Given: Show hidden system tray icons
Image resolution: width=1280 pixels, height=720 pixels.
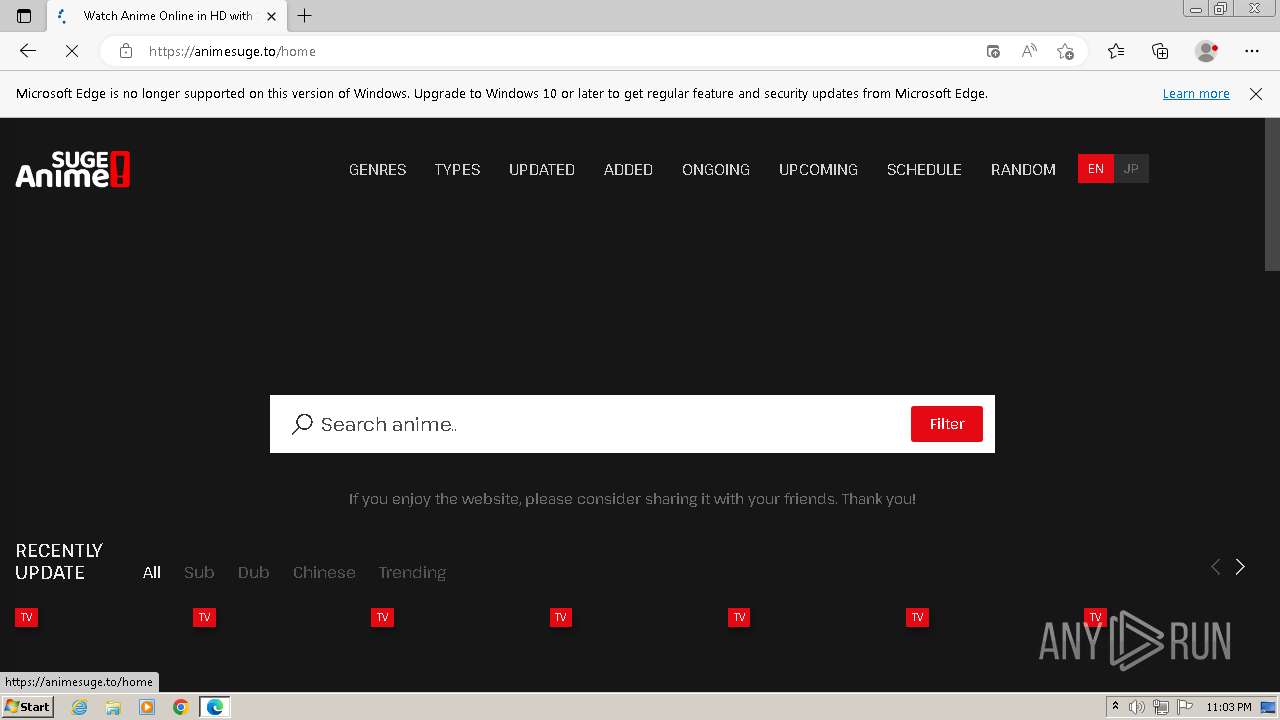Looking at the screenshot, I should (x=1115, y=707).
